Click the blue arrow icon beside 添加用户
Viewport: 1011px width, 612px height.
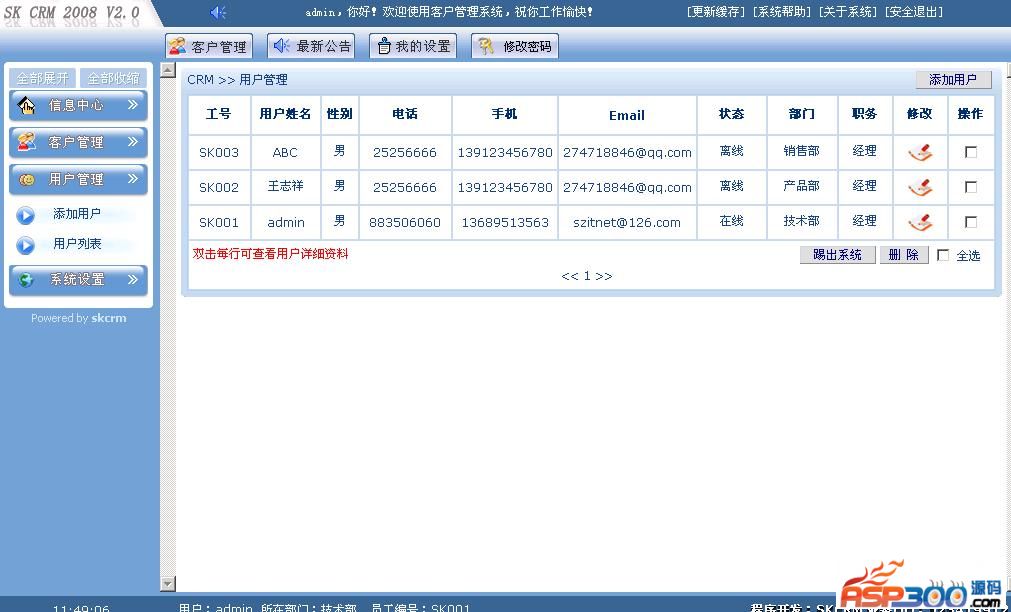coord(25,215)
